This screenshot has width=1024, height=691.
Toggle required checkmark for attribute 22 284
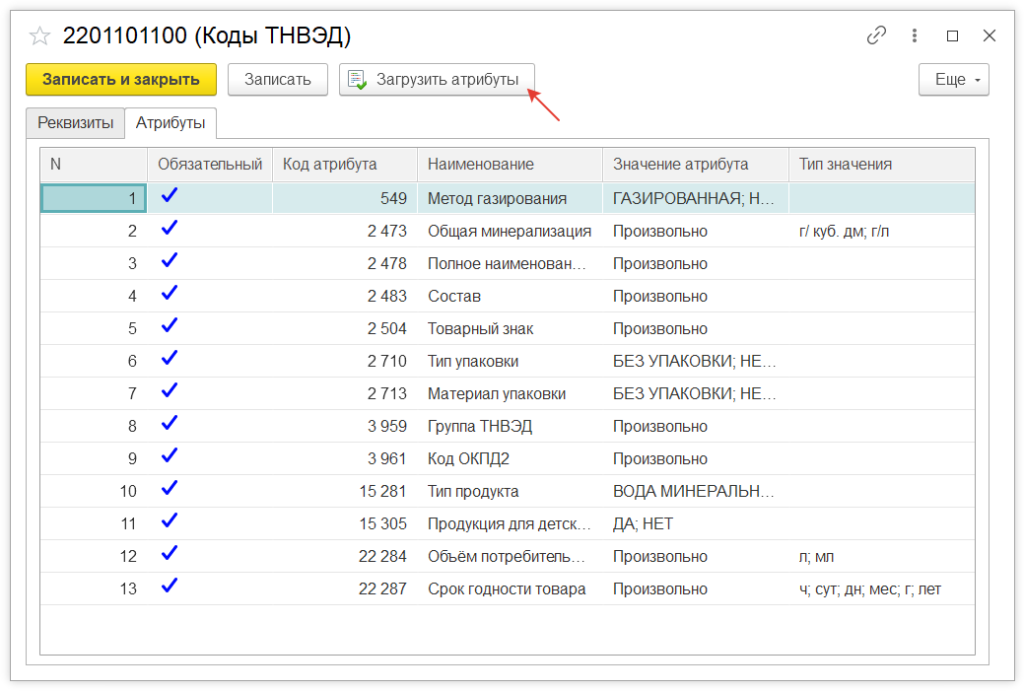(x=170, y=554)
